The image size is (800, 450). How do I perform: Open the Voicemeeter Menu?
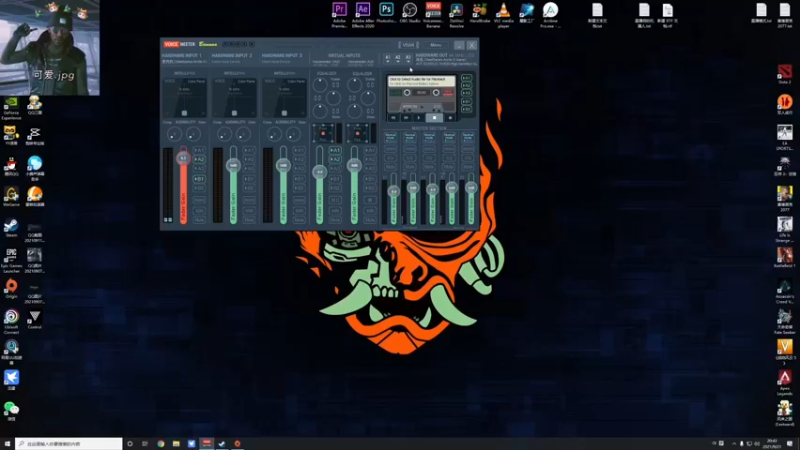click(x=435, y=45)
